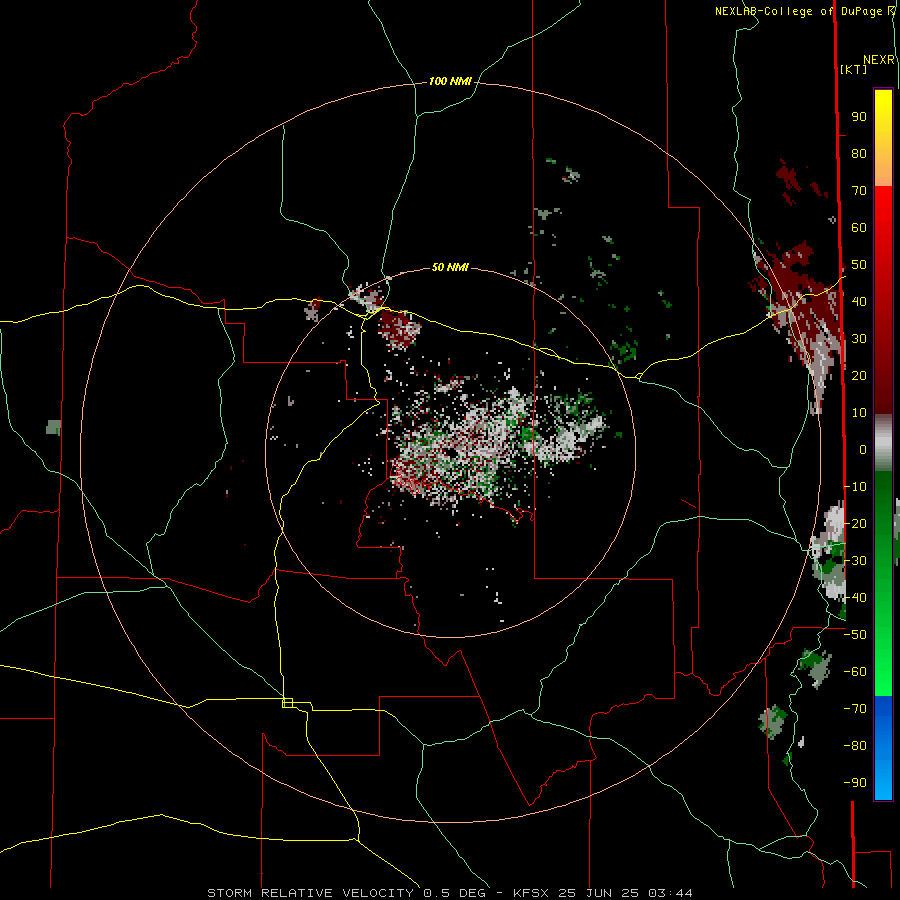Click the 50 value on the velocity scale
The image size is (900, 900).
point(859,265)
